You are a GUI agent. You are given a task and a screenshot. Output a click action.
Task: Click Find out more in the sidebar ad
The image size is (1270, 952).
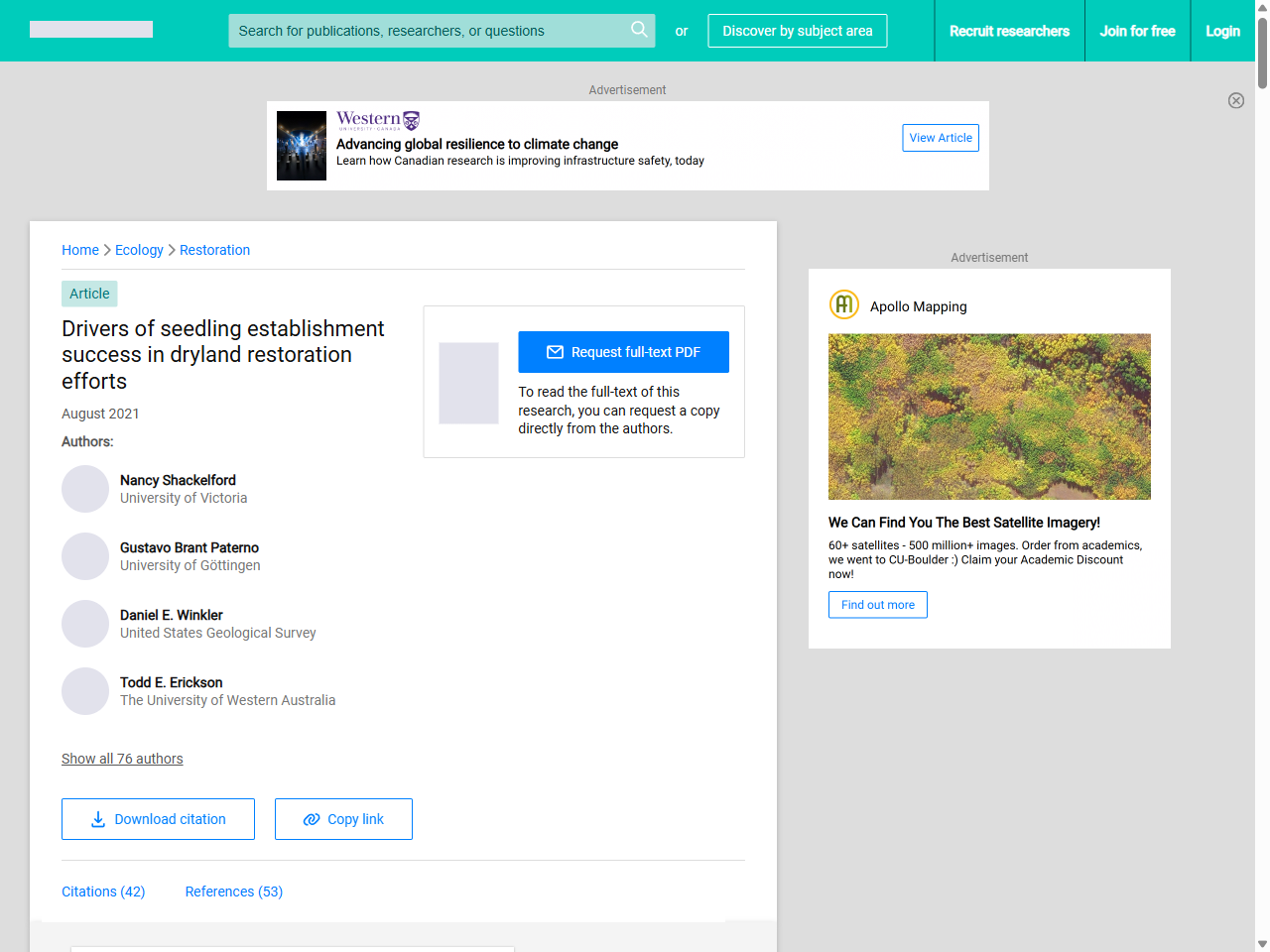coord(877,604)
